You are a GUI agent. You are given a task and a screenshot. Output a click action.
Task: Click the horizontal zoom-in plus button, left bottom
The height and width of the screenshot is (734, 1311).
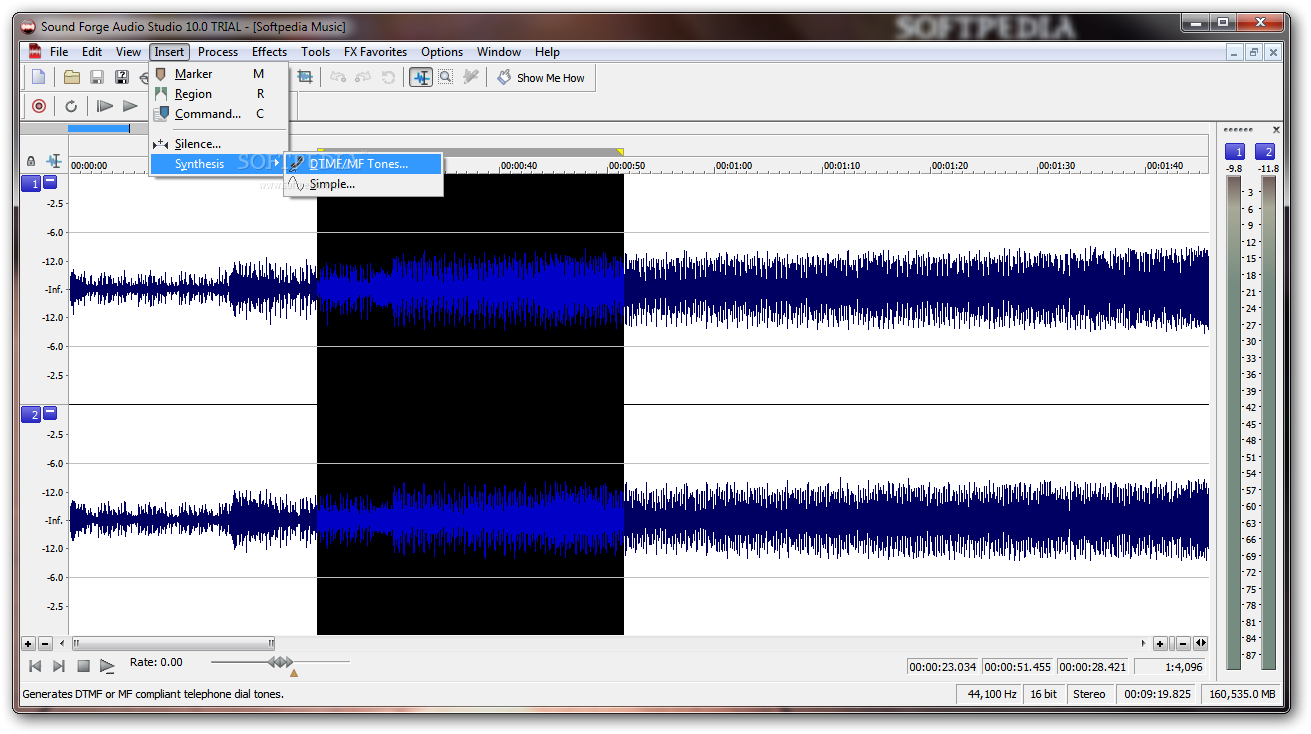pos(28,644)
